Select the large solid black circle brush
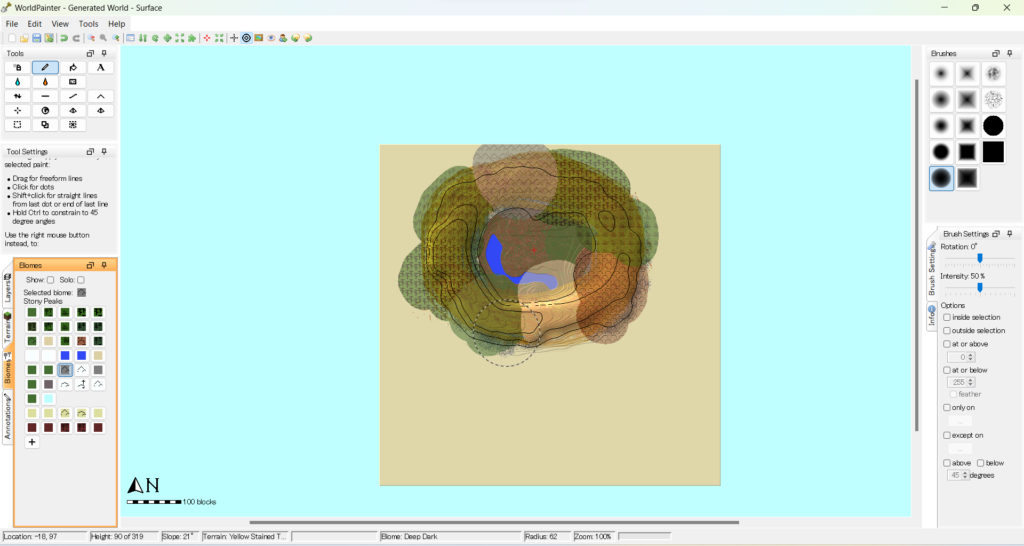Viewport: 1024px width, 546px height. 993,125
